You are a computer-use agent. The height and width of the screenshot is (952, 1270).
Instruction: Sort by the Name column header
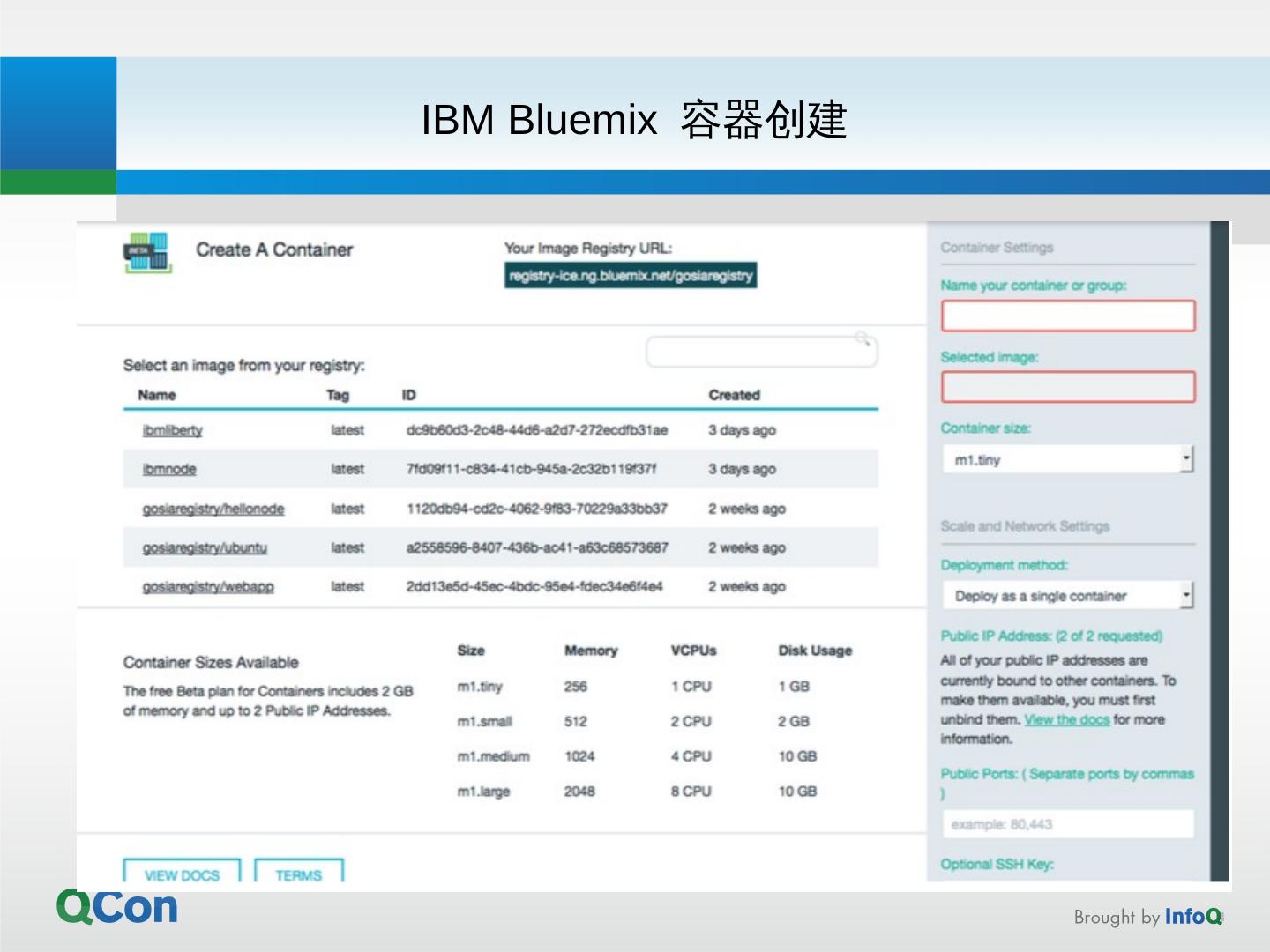click(157, 395)
